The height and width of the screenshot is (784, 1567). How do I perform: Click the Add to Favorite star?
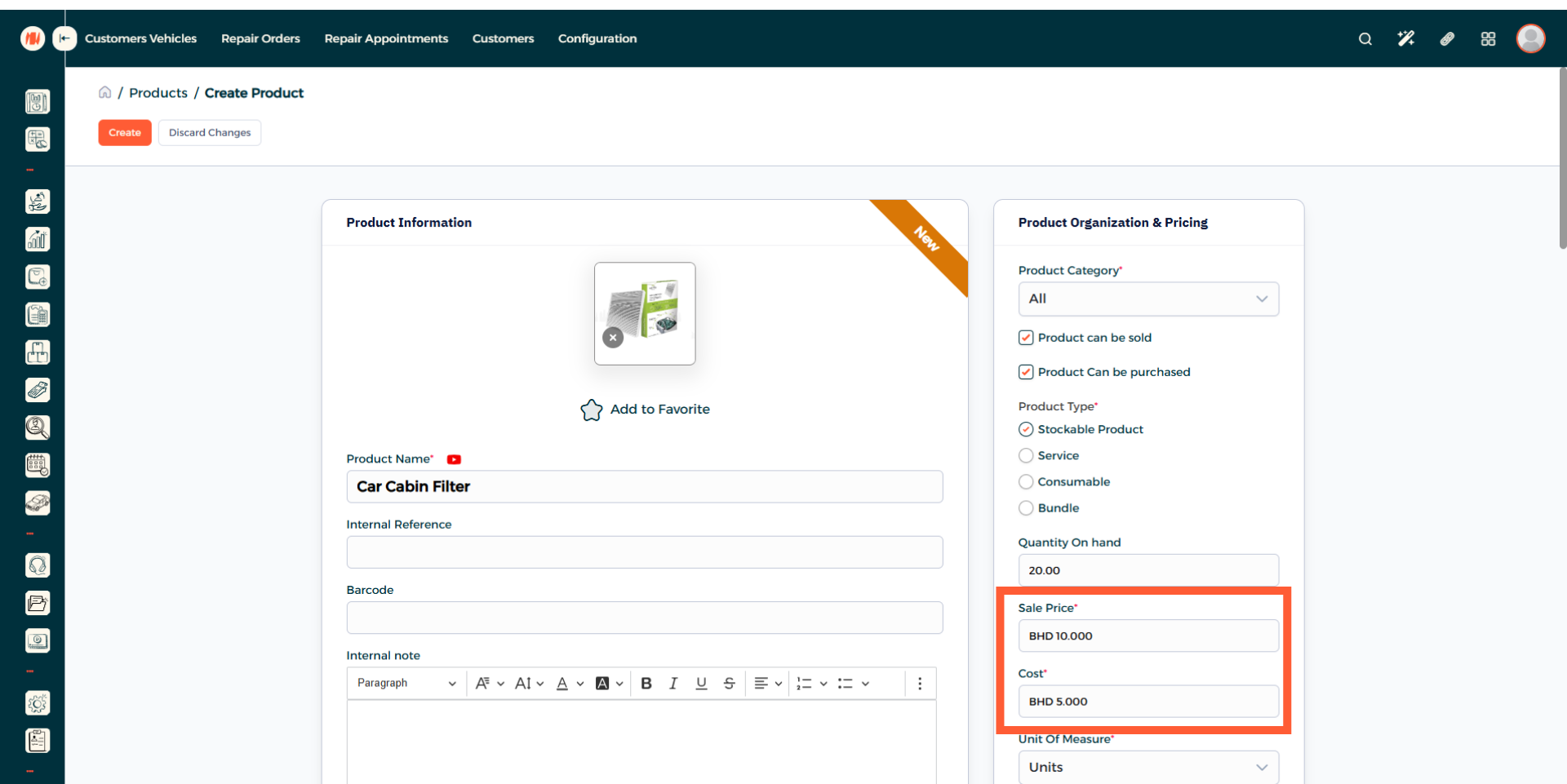coord(592,410)
